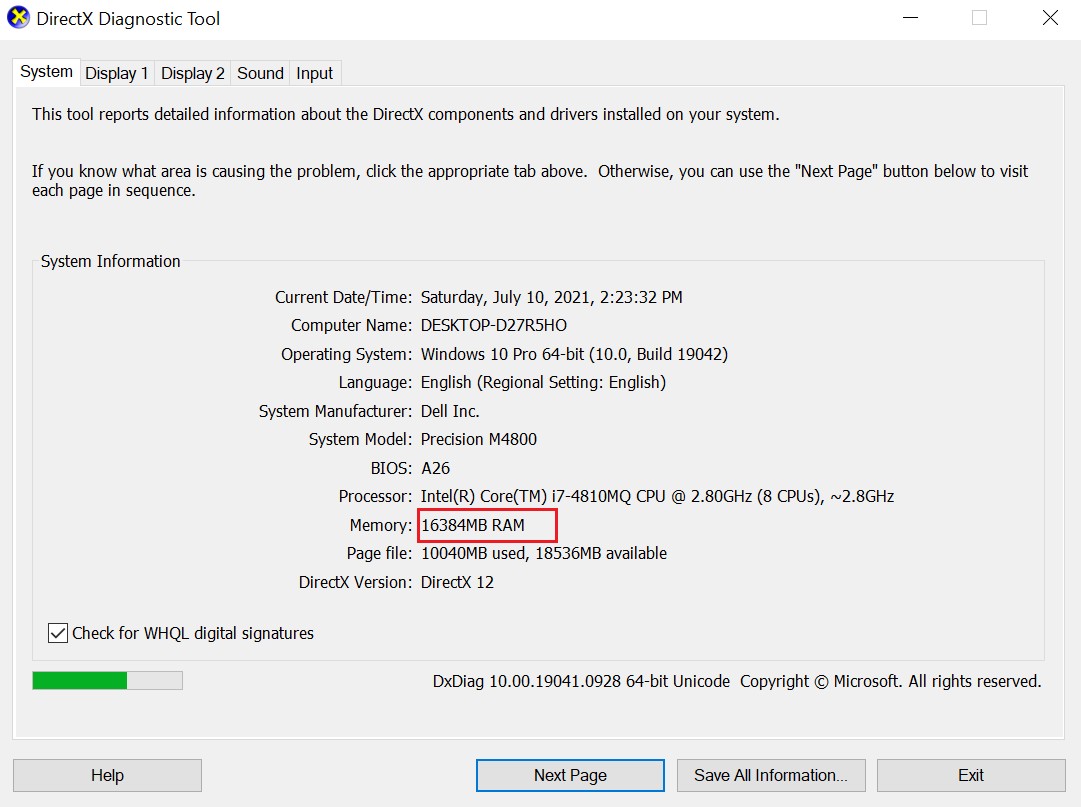Minimize the DirectX Diagnostic Tool window

(x=910, y=18)
